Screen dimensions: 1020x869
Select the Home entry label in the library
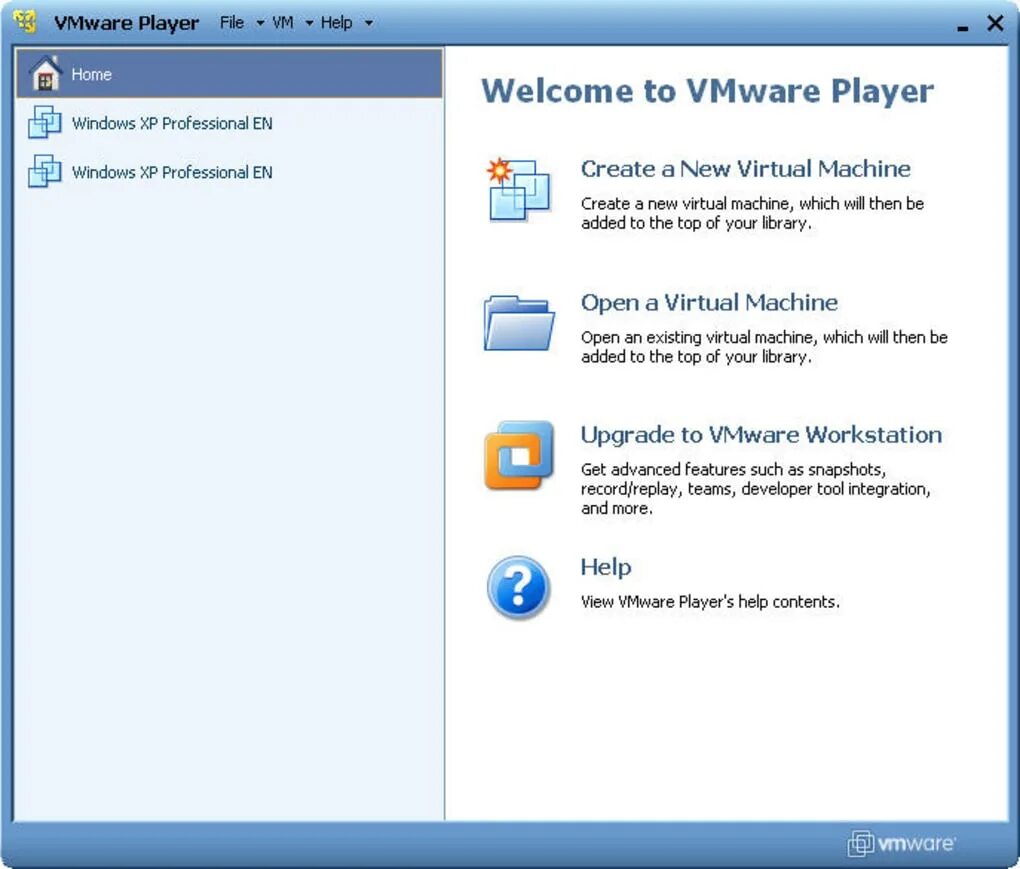click(92, 74)
